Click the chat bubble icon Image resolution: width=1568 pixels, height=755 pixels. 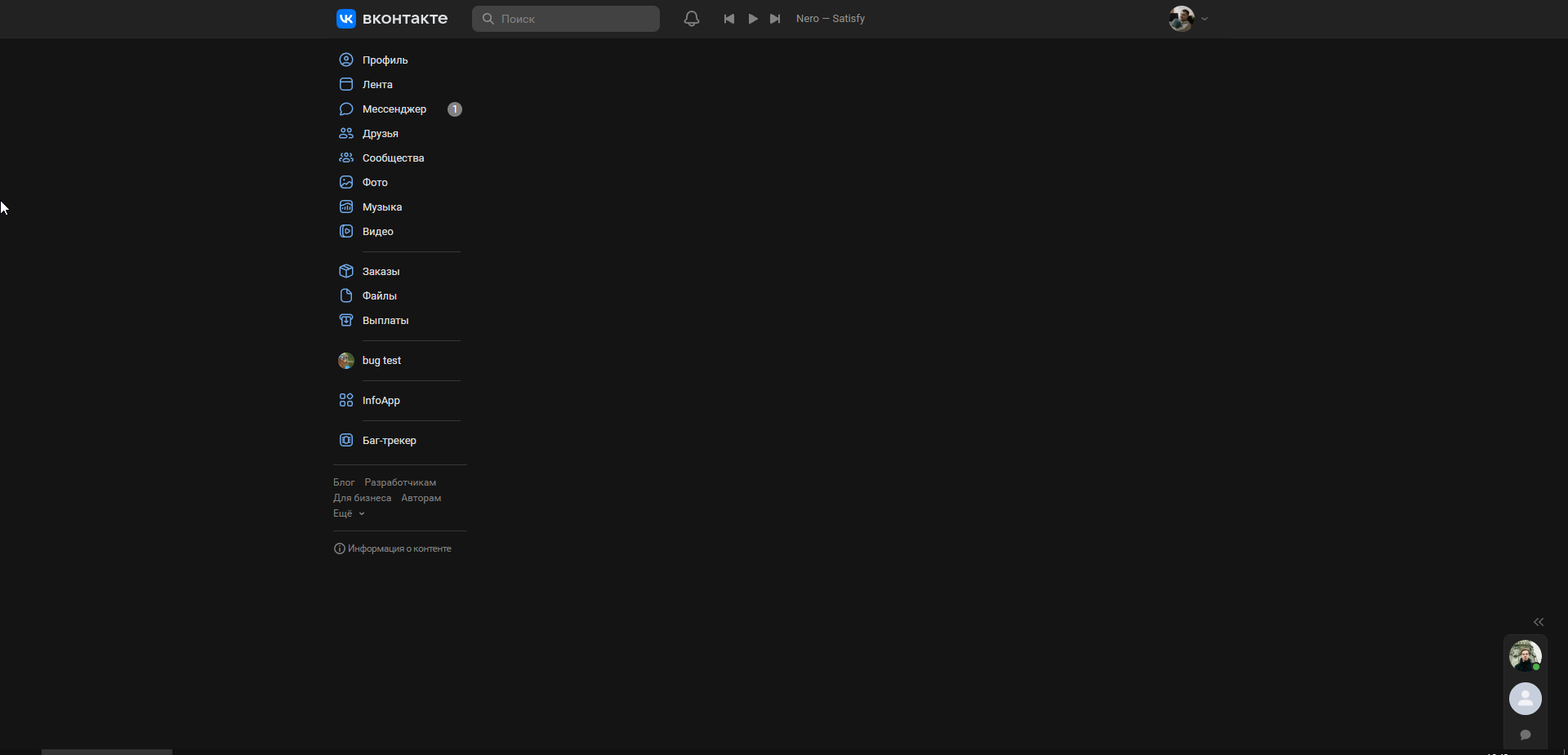click(1526, 735)
